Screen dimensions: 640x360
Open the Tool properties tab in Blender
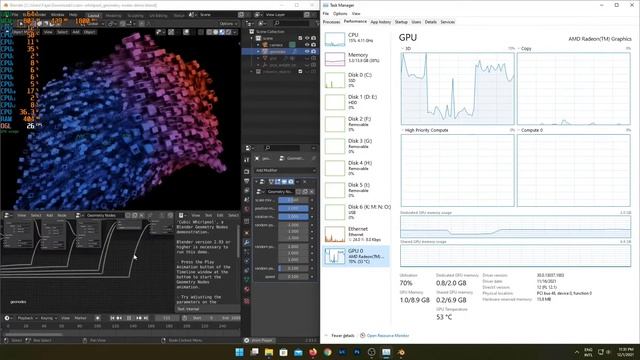247,160
